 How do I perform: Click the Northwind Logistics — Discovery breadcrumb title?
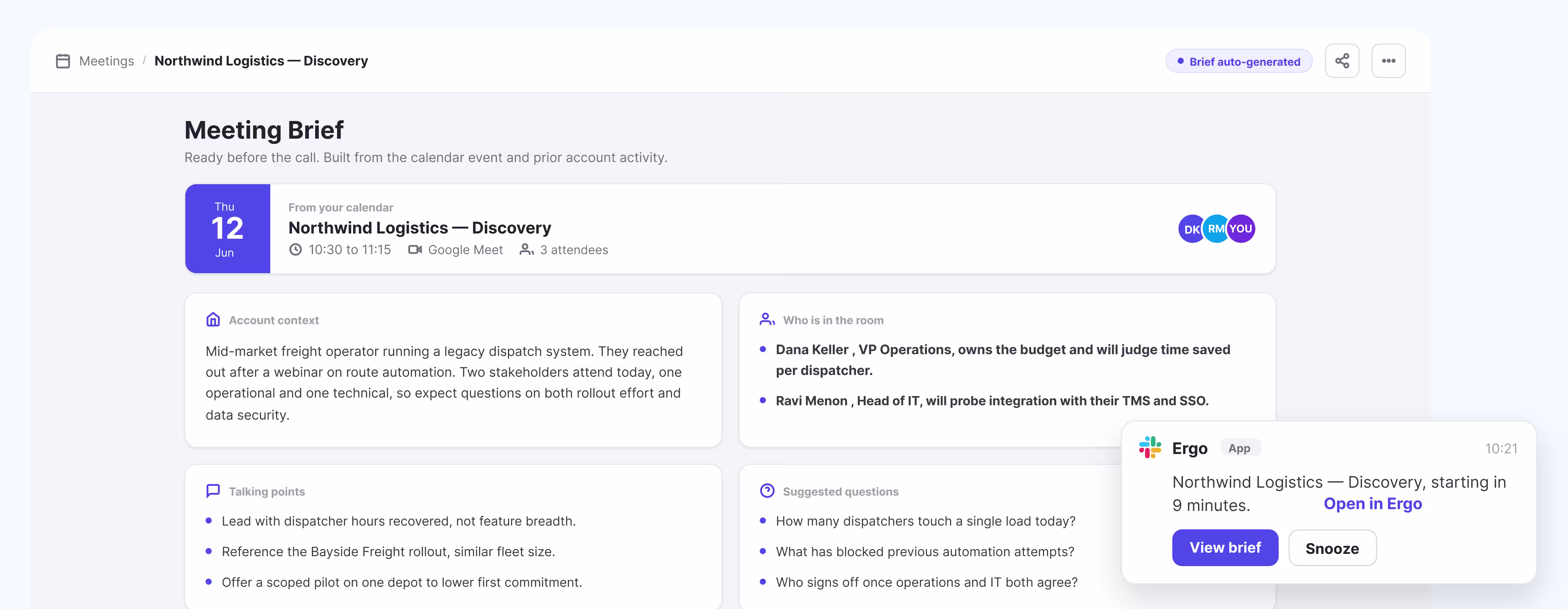coord(261,61)
